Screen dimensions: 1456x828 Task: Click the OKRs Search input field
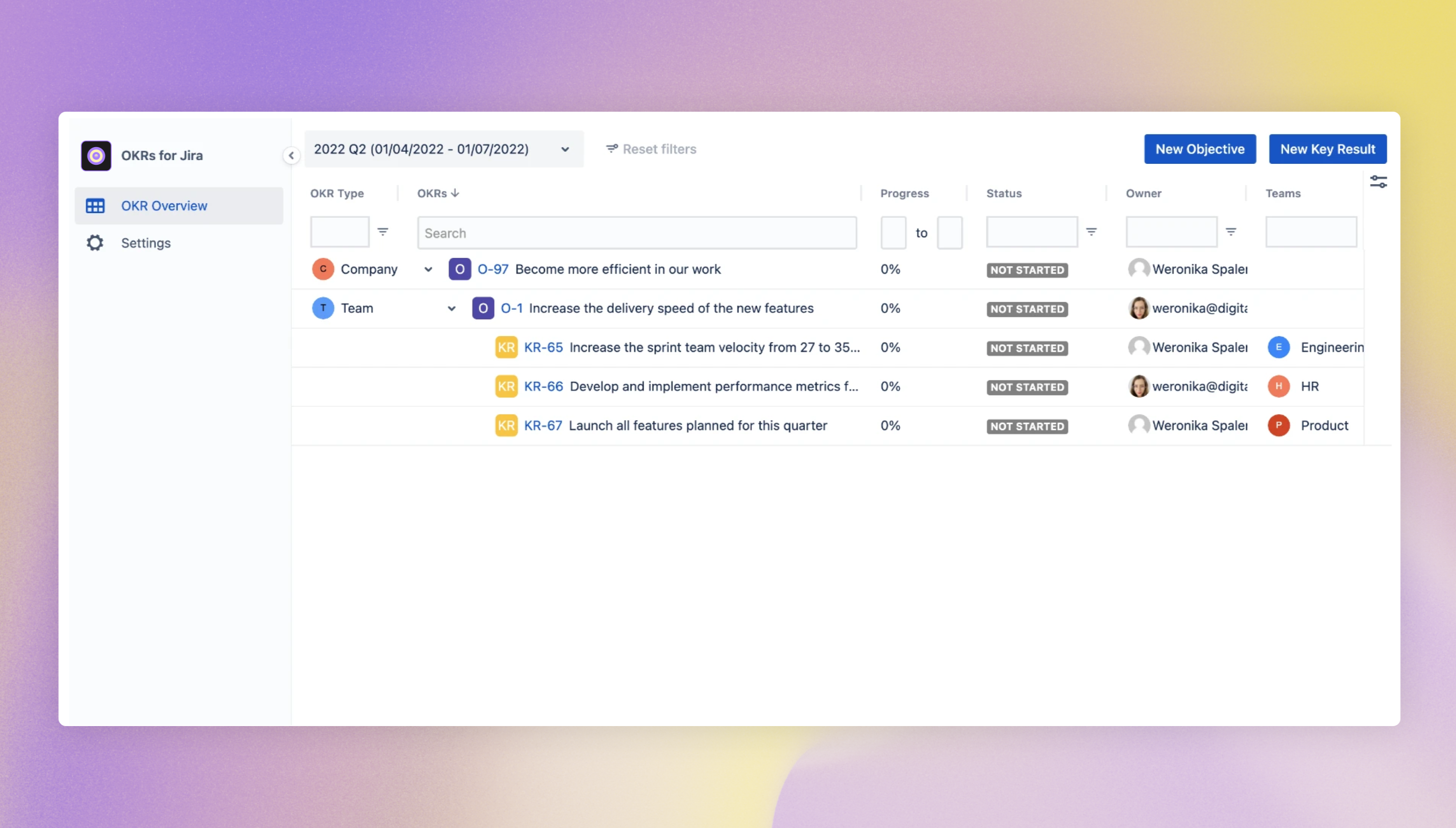[637, 233]
